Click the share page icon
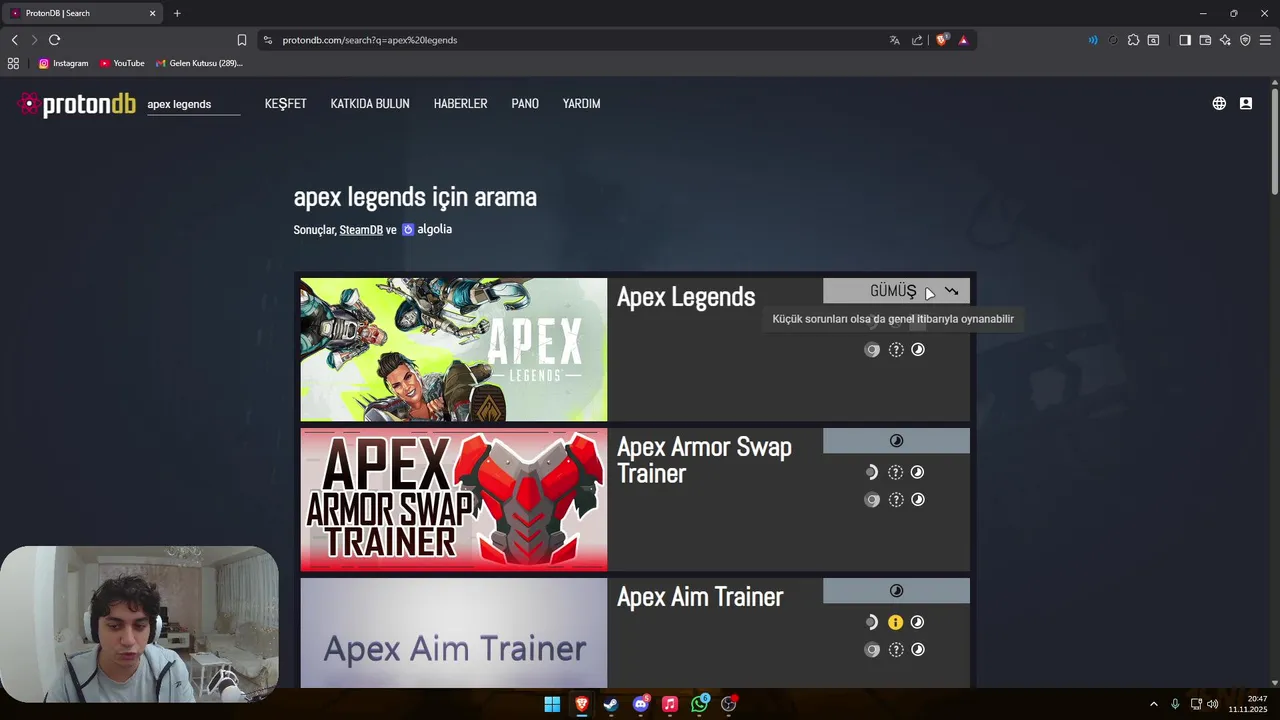Viewport: 1280px width, 720px height. [x=917, y=40]
